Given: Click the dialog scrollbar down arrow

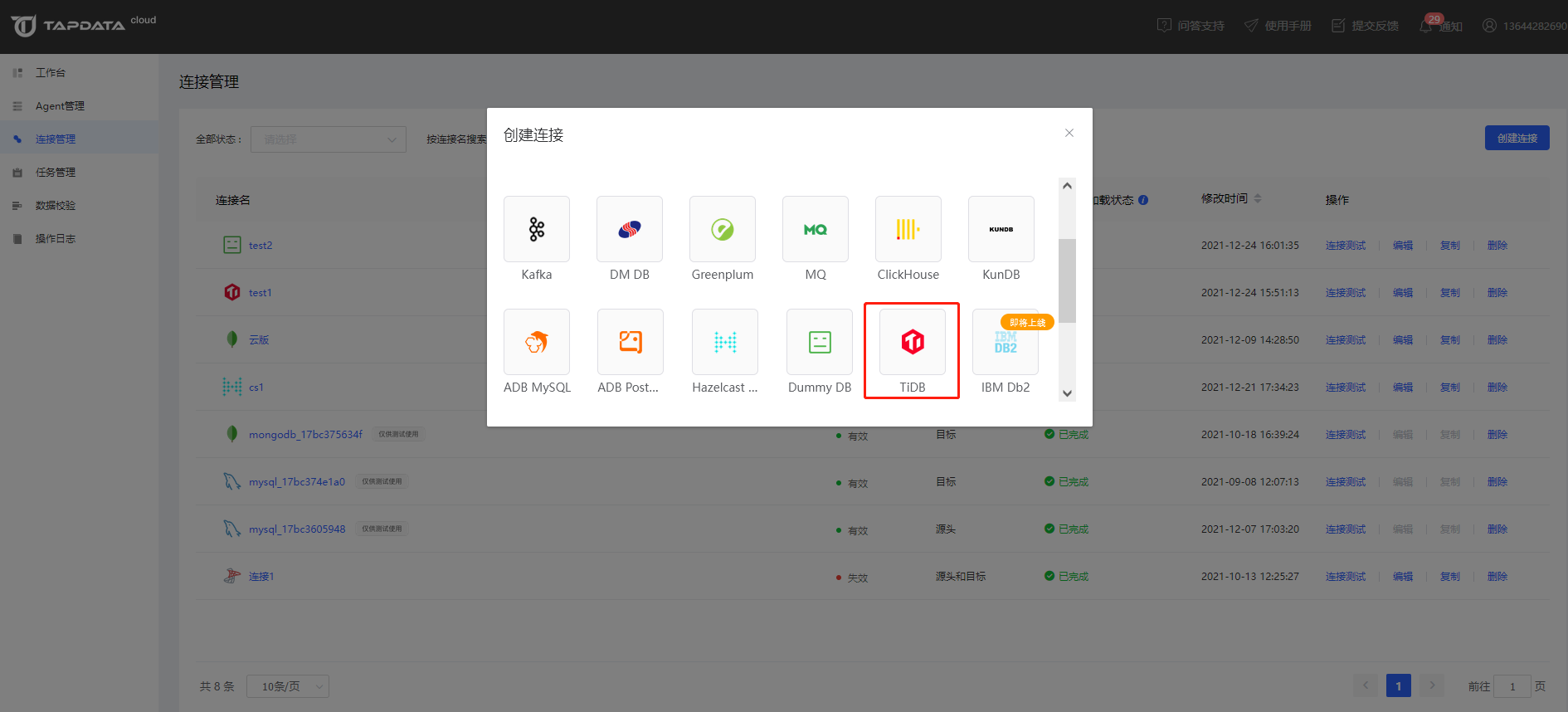Looking at the screenshot, I should (1068, 393).
